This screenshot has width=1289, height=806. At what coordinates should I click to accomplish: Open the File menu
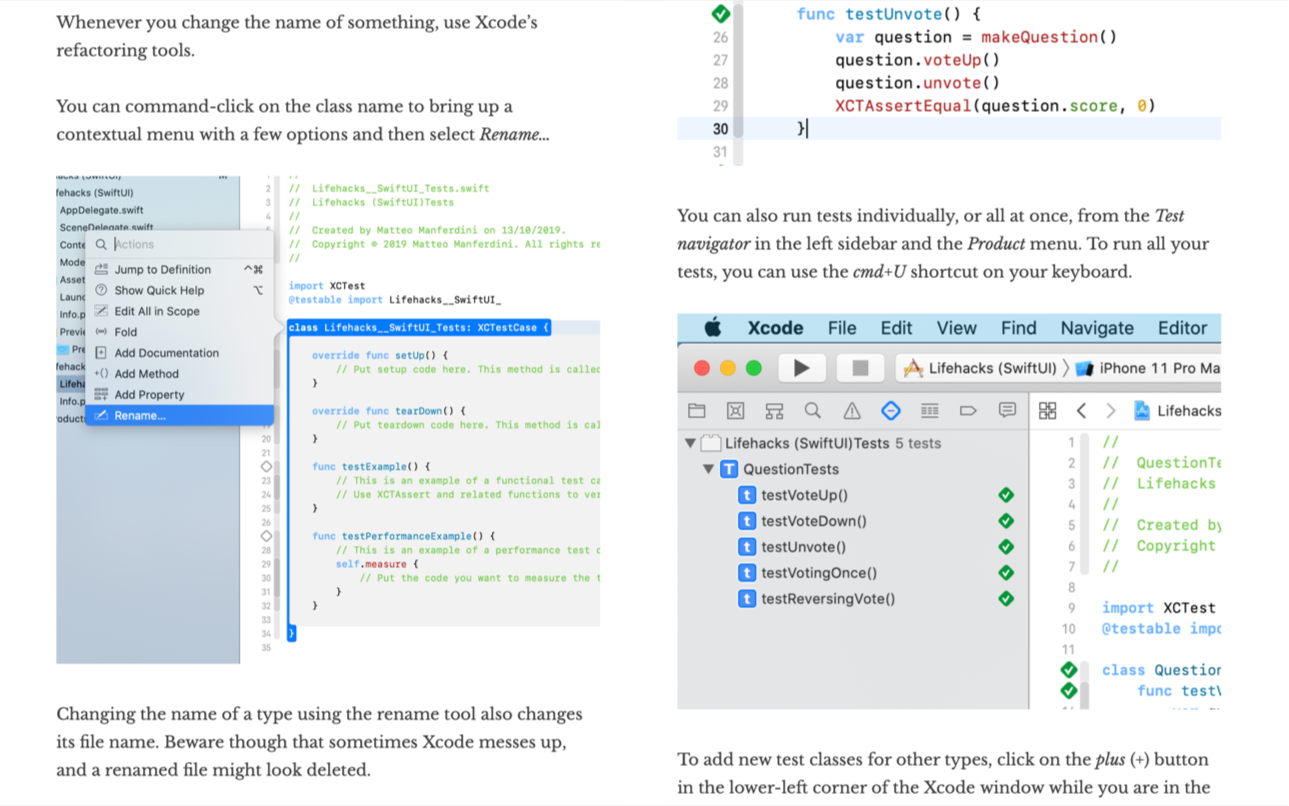[x=842, y=328]
